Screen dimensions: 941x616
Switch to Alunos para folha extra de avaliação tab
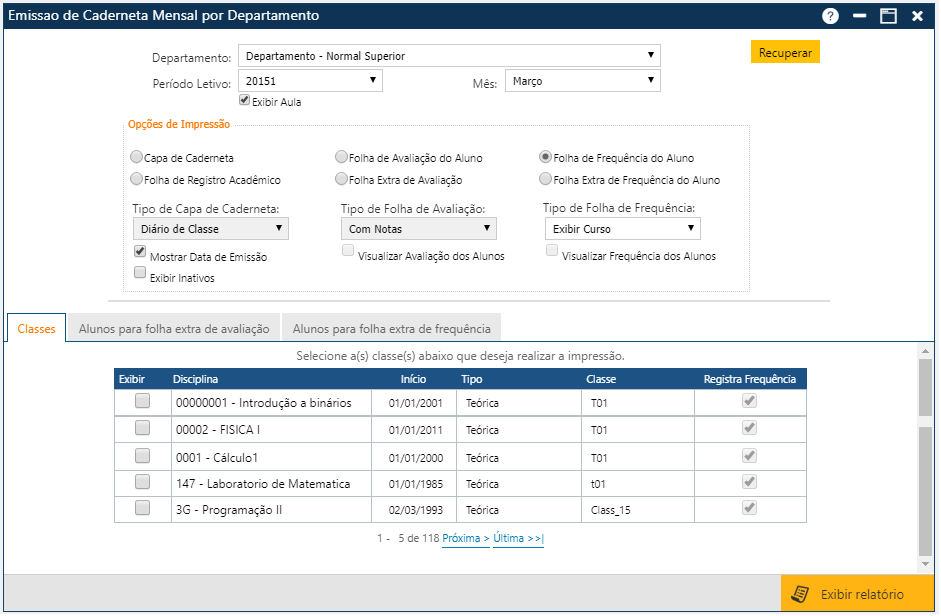point(174,328)
